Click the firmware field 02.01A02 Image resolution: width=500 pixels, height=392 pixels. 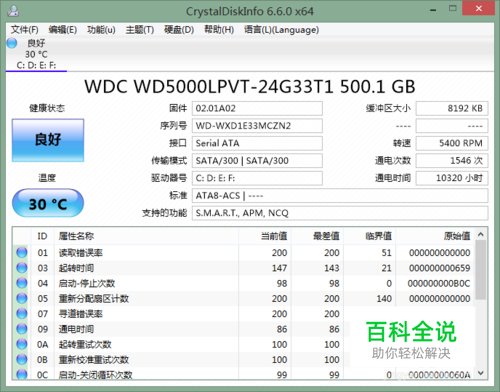click(x=257, y=108)
